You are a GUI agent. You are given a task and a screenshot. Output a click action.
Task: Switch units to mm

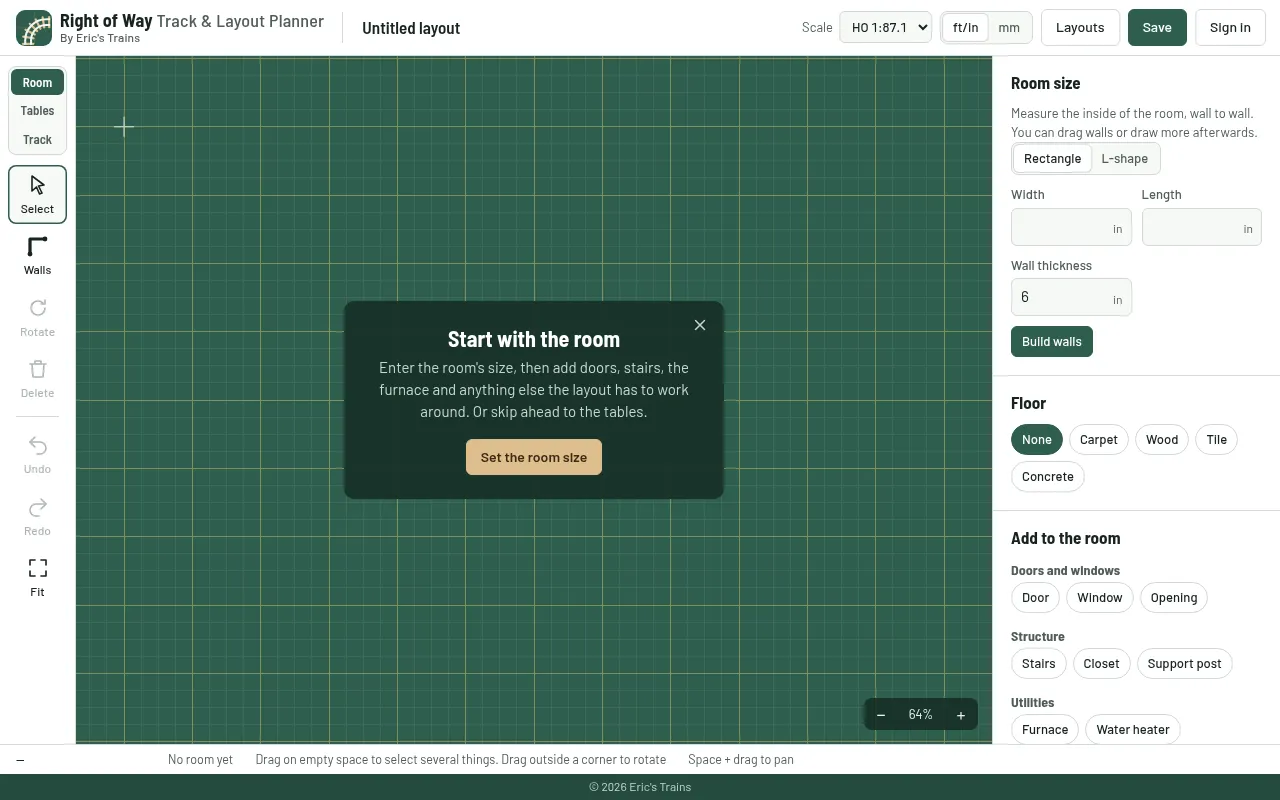click(1009, 28)
